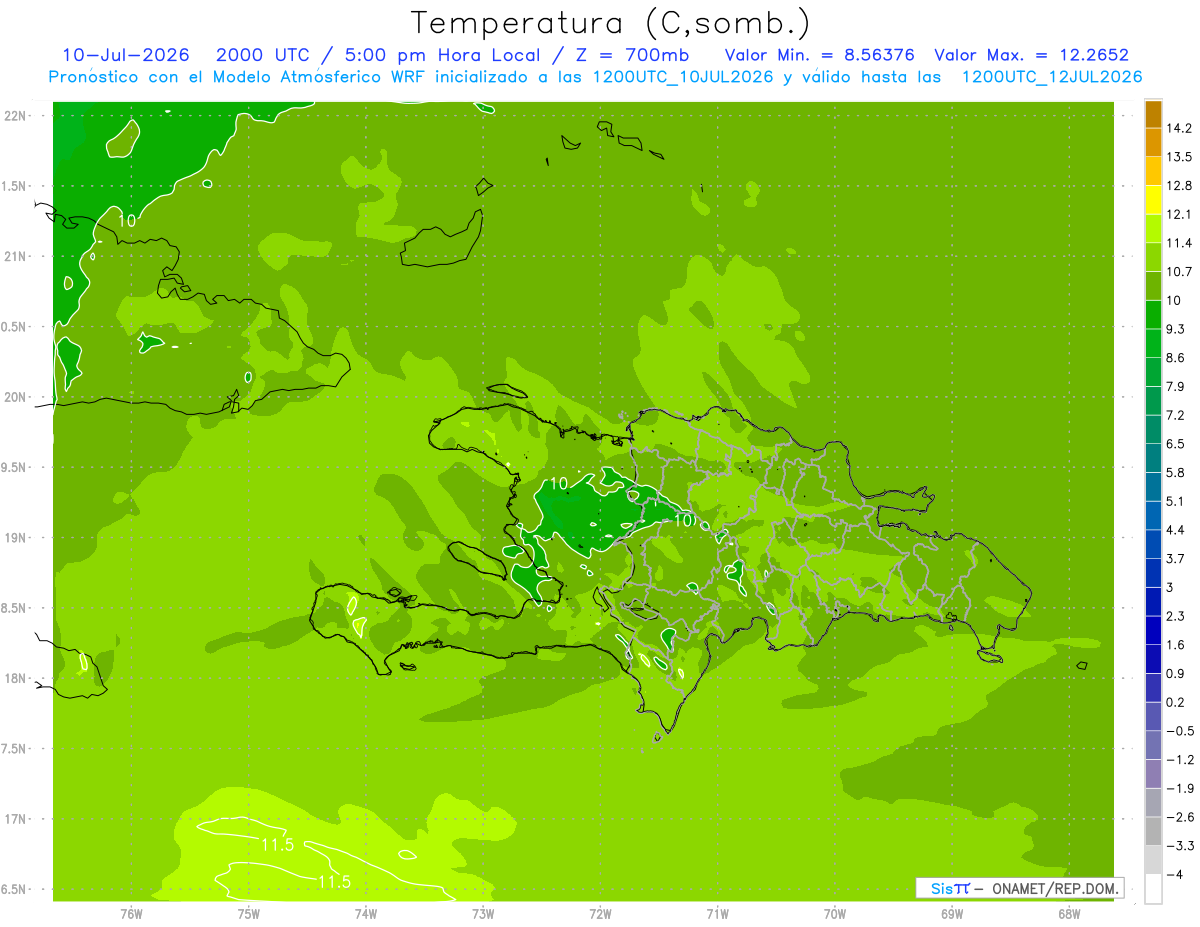Click colorbar value '-3.3'
Viewport: 1200px width, 927px height.
point(1180,846)
